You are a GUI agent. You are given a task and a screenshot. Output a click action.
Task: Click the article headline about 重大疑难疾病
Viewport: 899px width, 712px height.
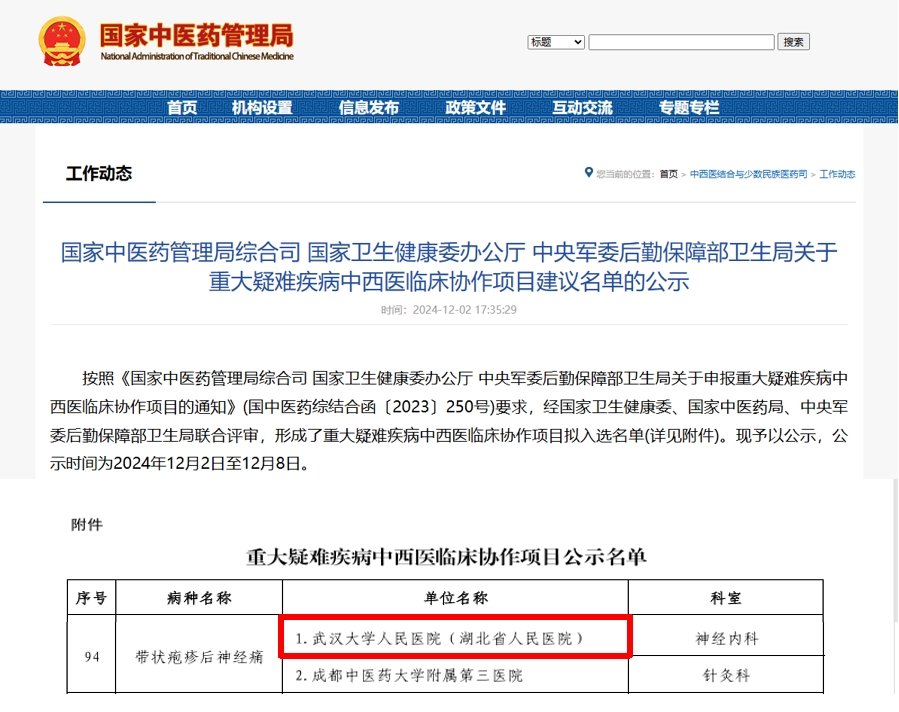(x=449, y=267)
